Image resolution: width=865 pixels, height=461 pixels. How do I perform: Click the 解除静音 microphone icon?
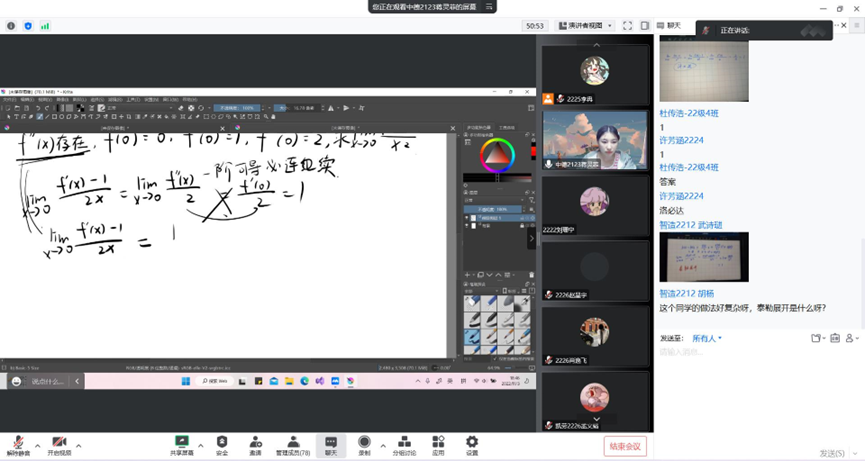click(18, 442)
